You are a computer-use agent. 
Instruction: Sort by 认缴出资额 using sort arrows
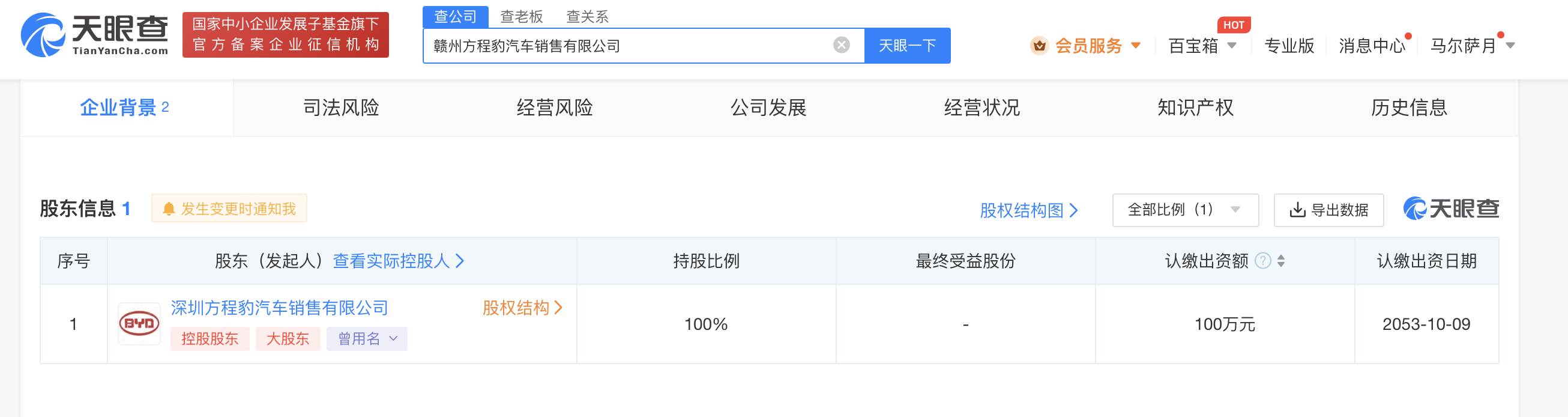click(x=1281, y=261)
